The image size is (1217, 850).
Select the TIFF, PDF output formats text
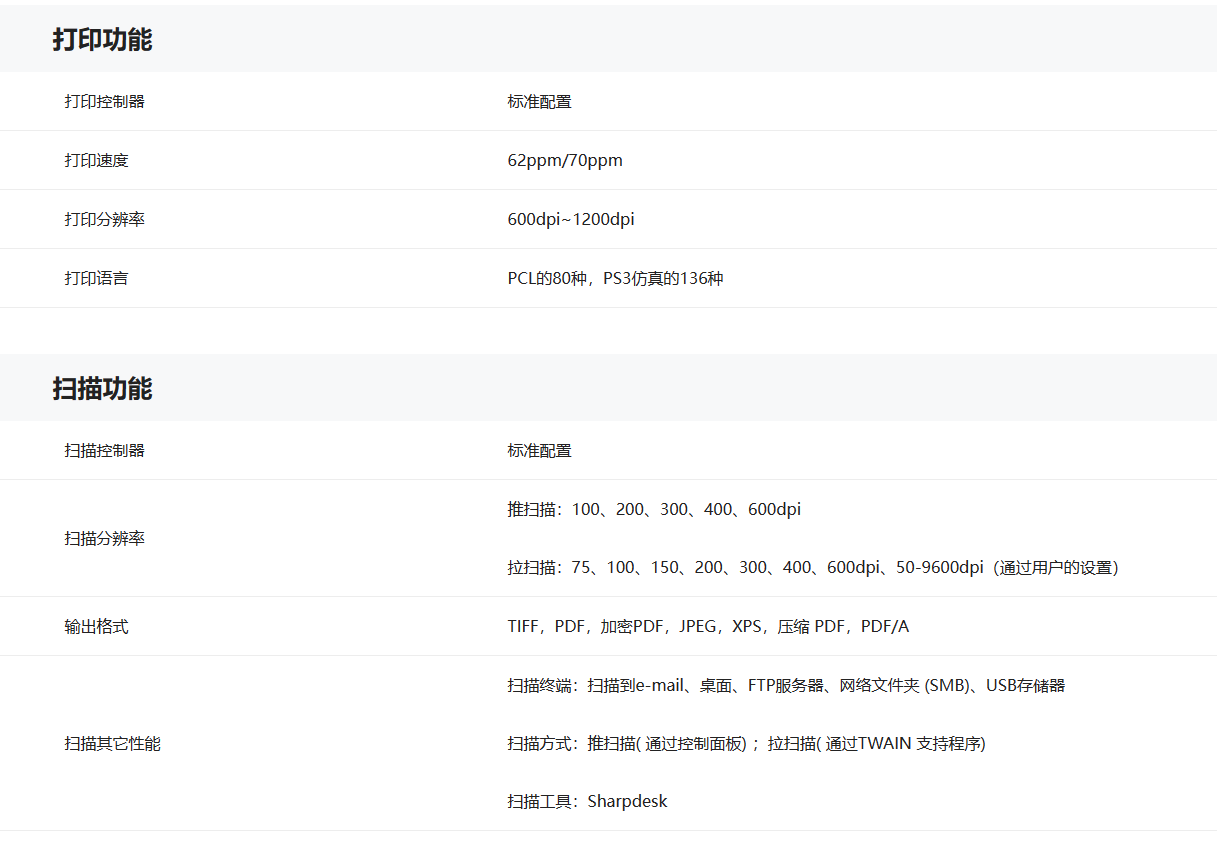point(707,626)
